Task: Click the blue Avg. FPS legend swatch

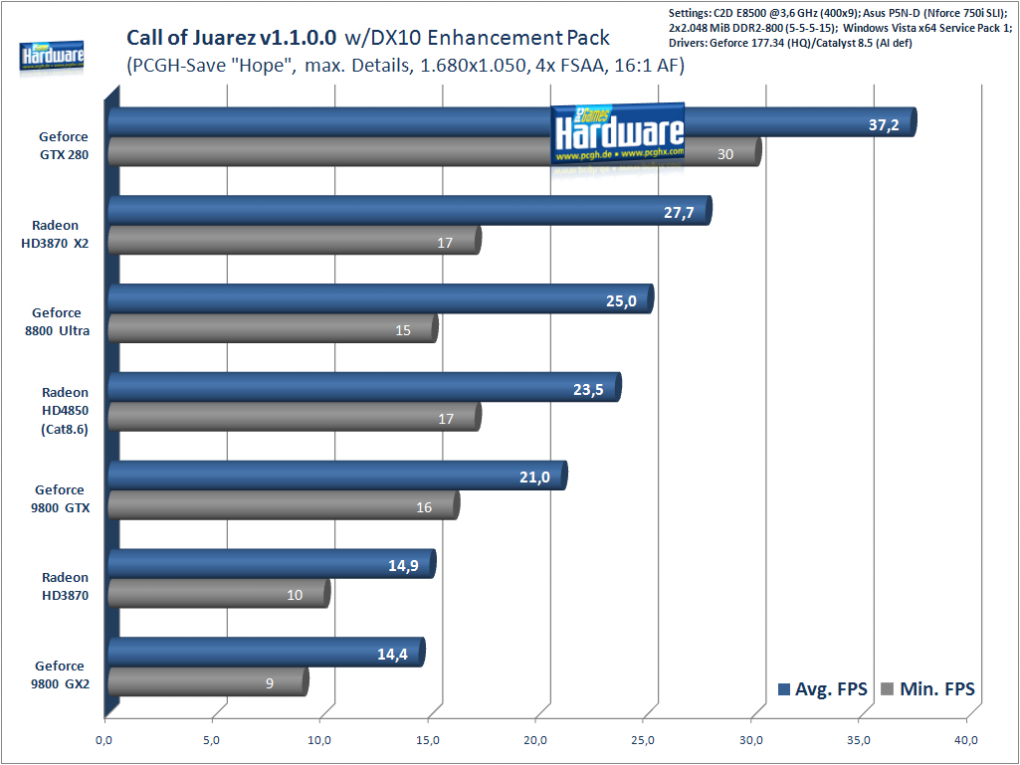Action: (x=784, y=689)
